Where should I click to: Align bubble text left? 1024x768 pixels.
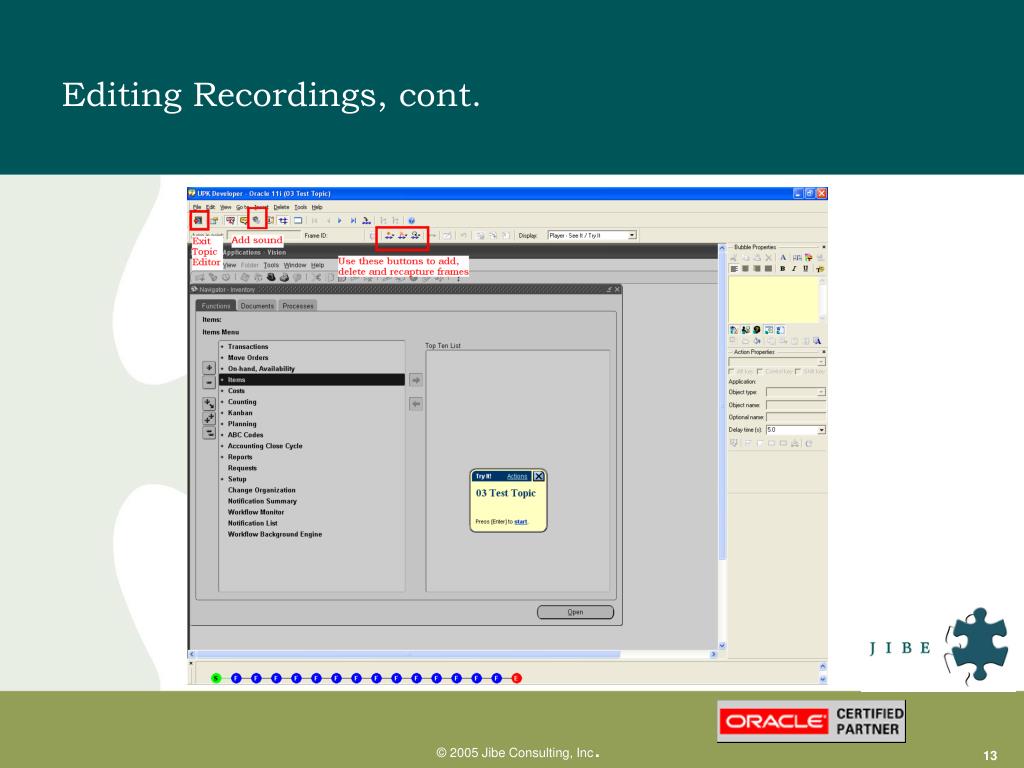click(x=734, y=268)
